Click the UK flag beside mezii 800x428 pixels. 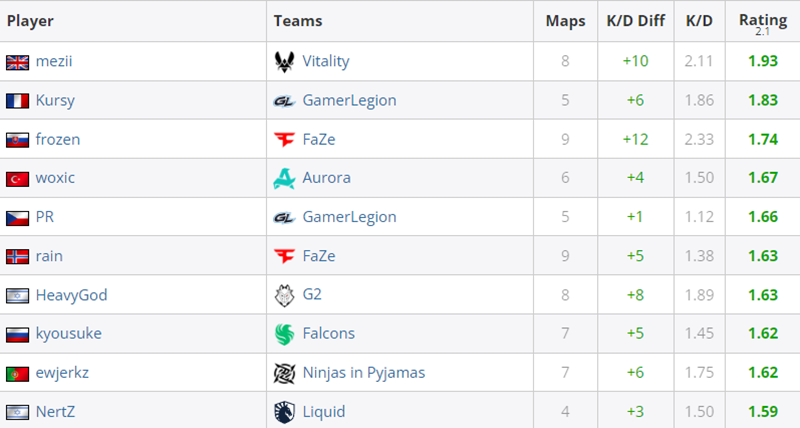pos(17,62)
